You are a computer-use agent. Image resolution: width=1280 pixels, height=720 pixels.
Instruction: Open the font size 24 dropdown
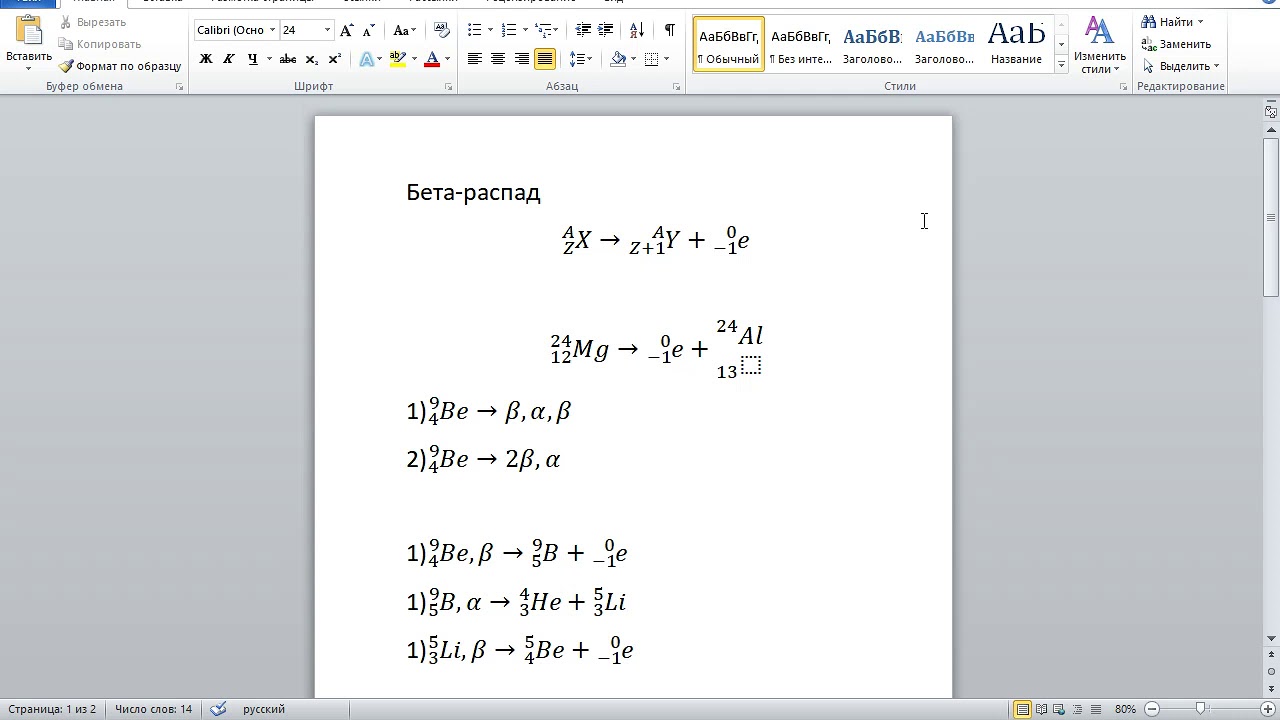(327, 30)
